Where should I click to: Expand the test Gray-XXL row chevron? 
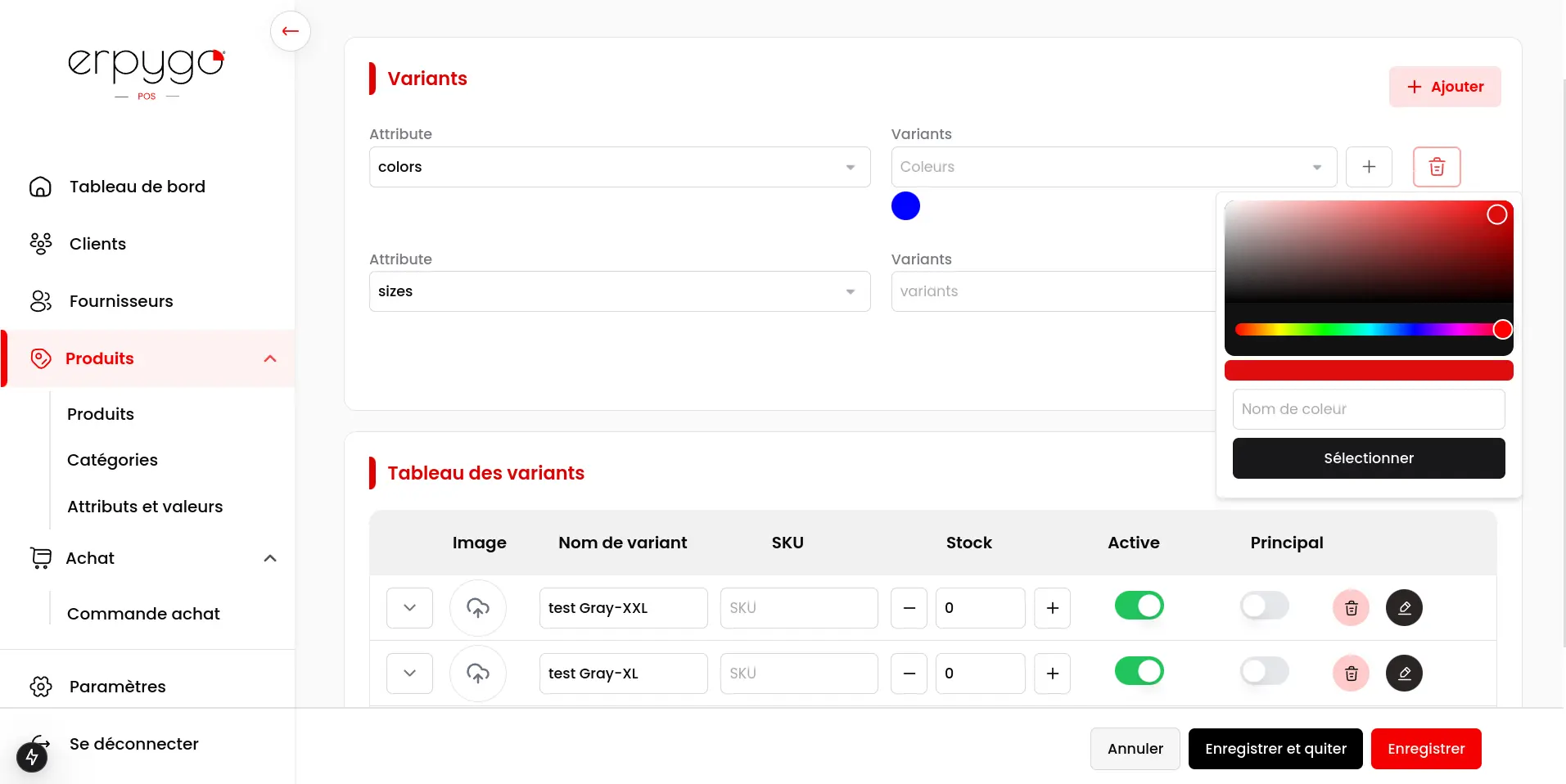(x=409, y=608)
